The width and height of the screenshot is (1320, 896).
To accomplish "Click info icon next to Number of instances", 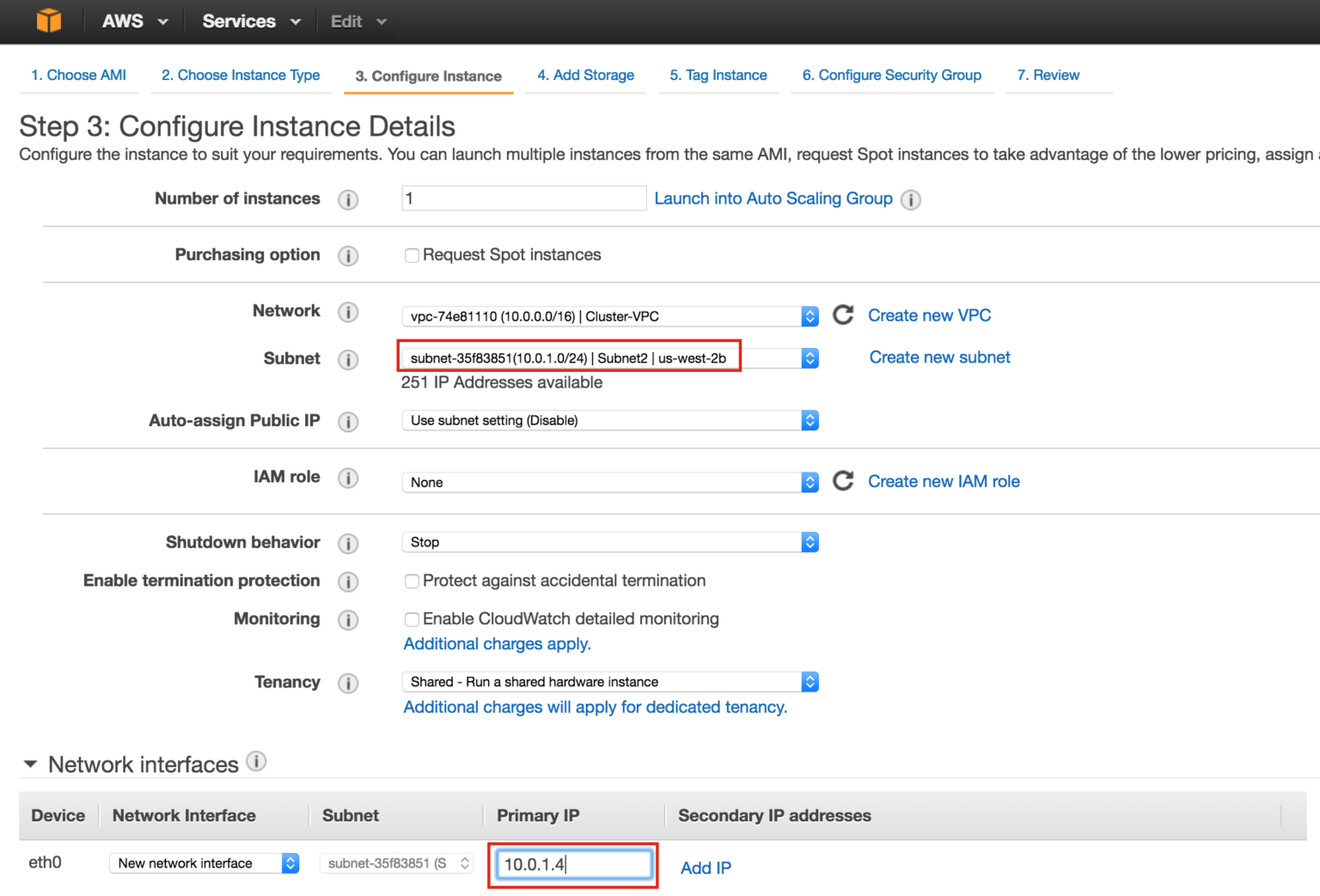I will pyautogui.click(x=348, y=200).
